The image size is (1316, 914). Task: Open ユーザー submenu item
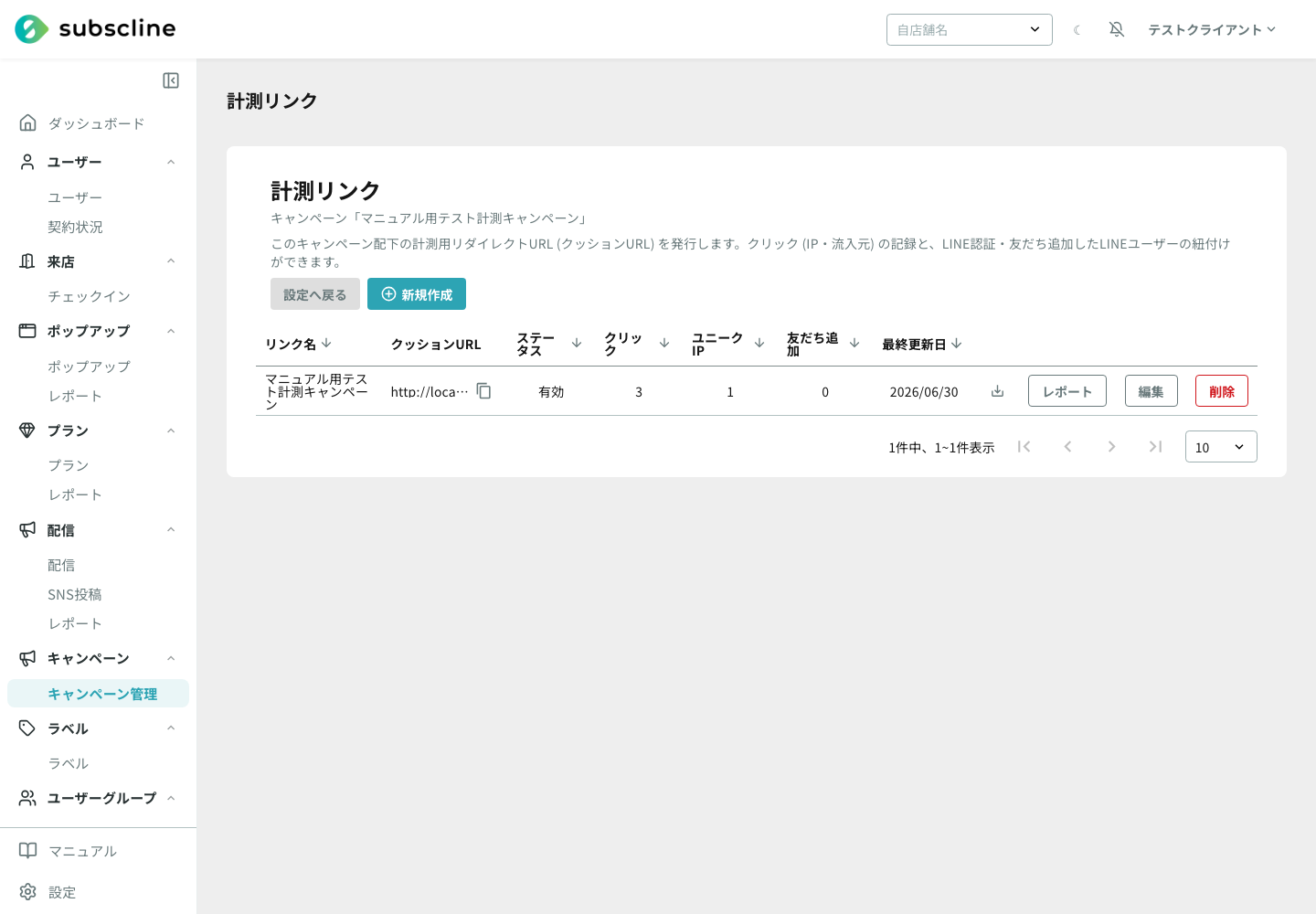pos(75,197)
